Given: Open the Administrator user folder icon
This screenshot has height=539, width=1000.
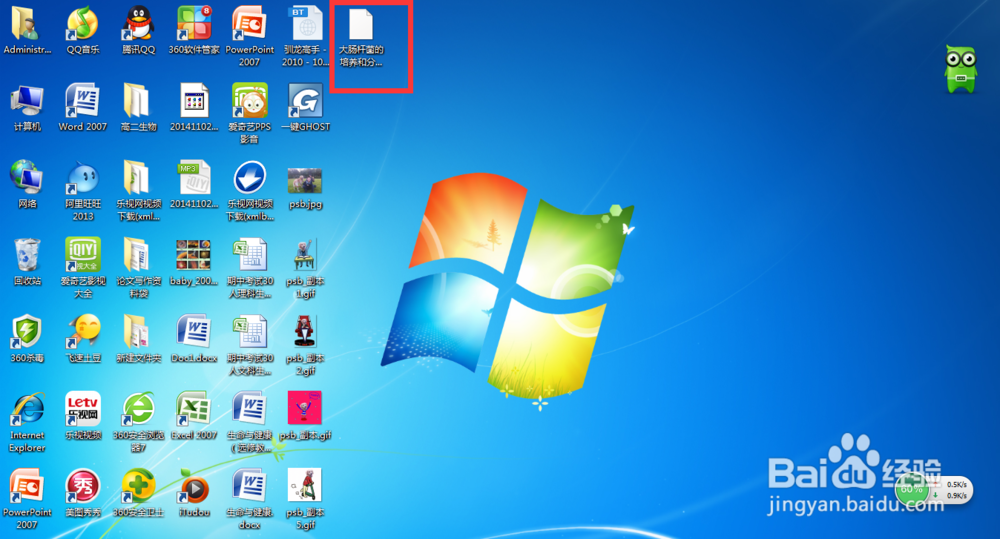Looking at the screenshot, I should [26, 24].
